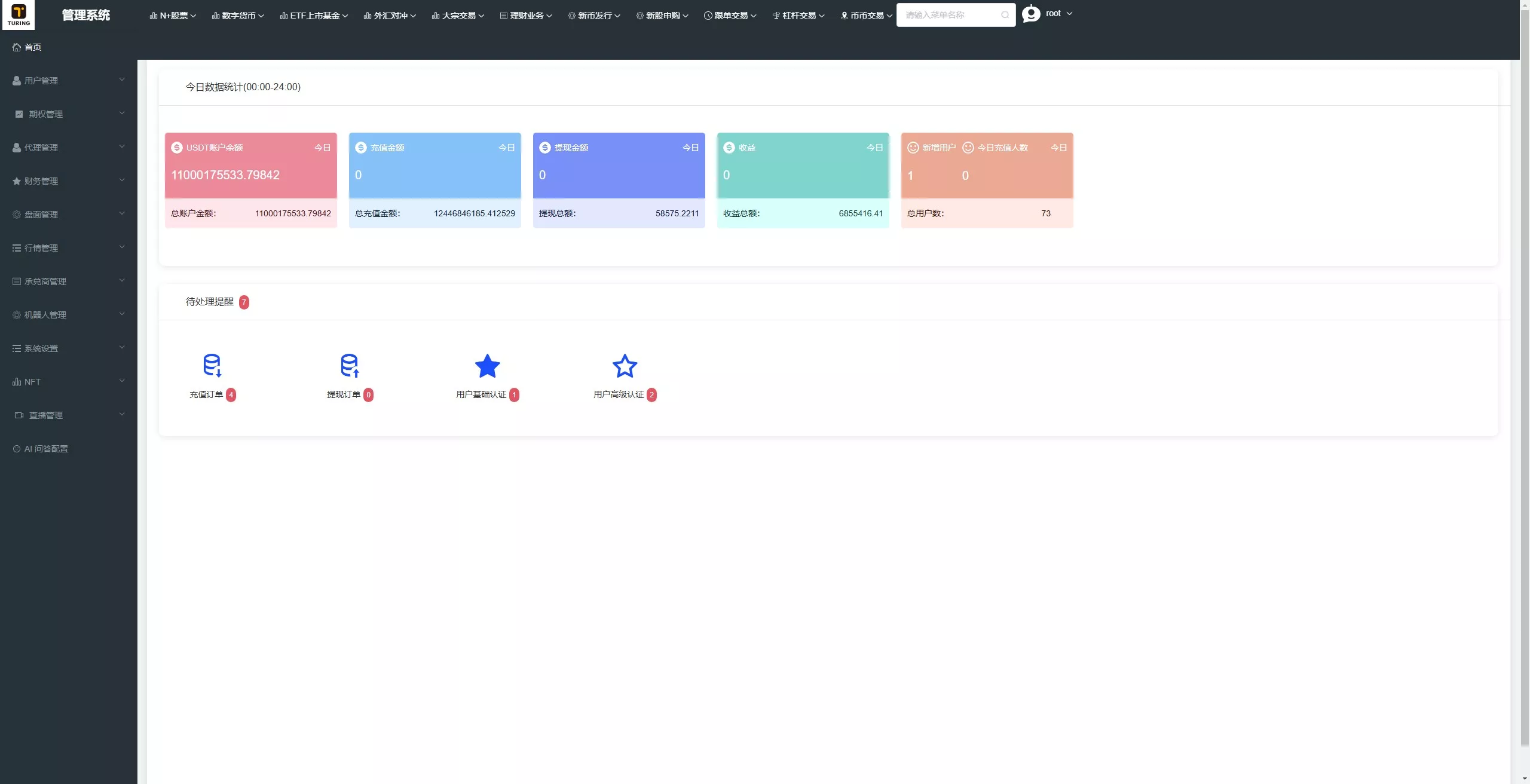Expand the 代理管理 sidebar chevron
This screenshot has width=1530, height=784.
pyautogui.click(x=122, y=146)
